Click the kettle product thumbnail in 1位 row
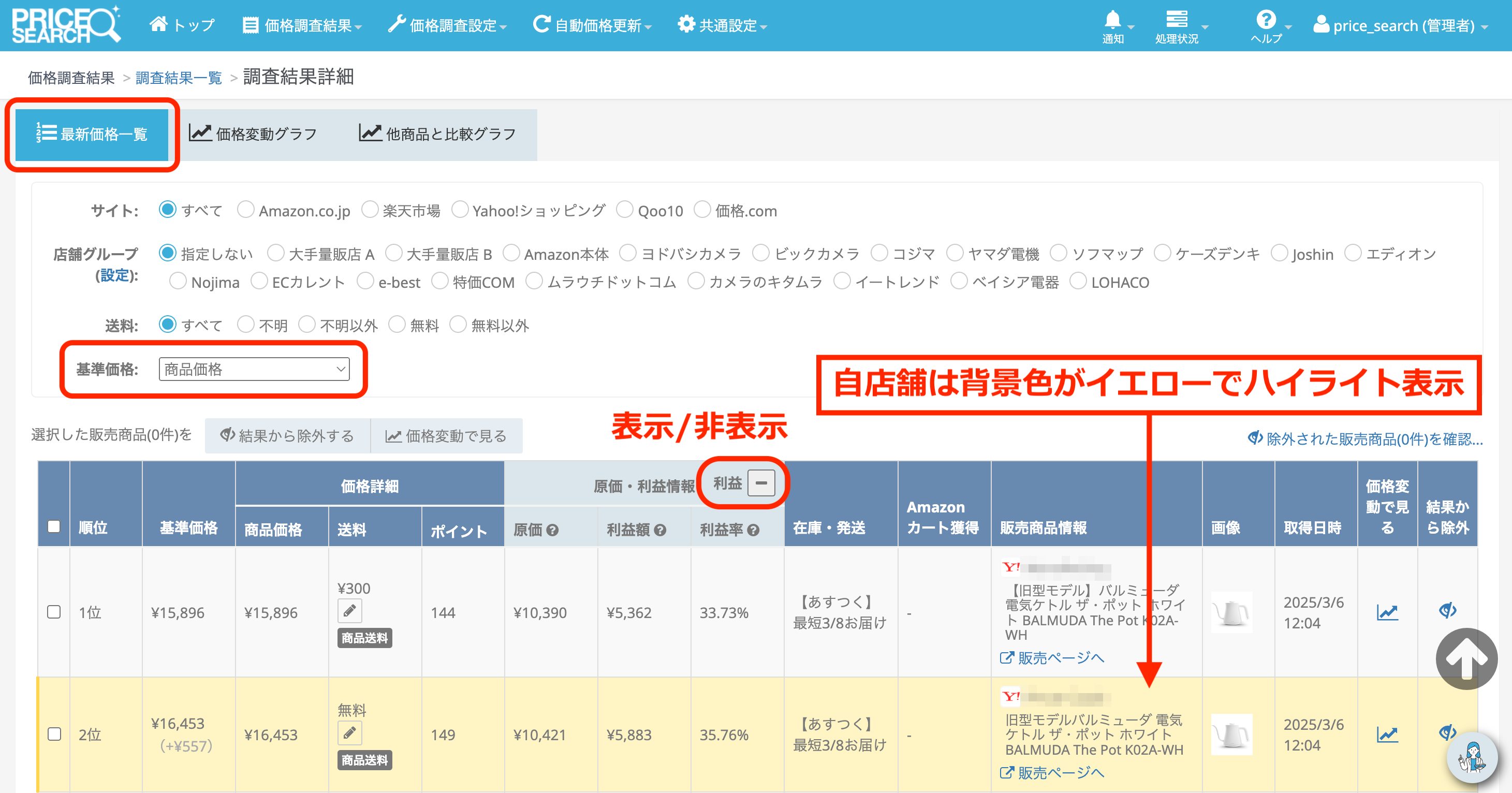 coord(1231,612)
